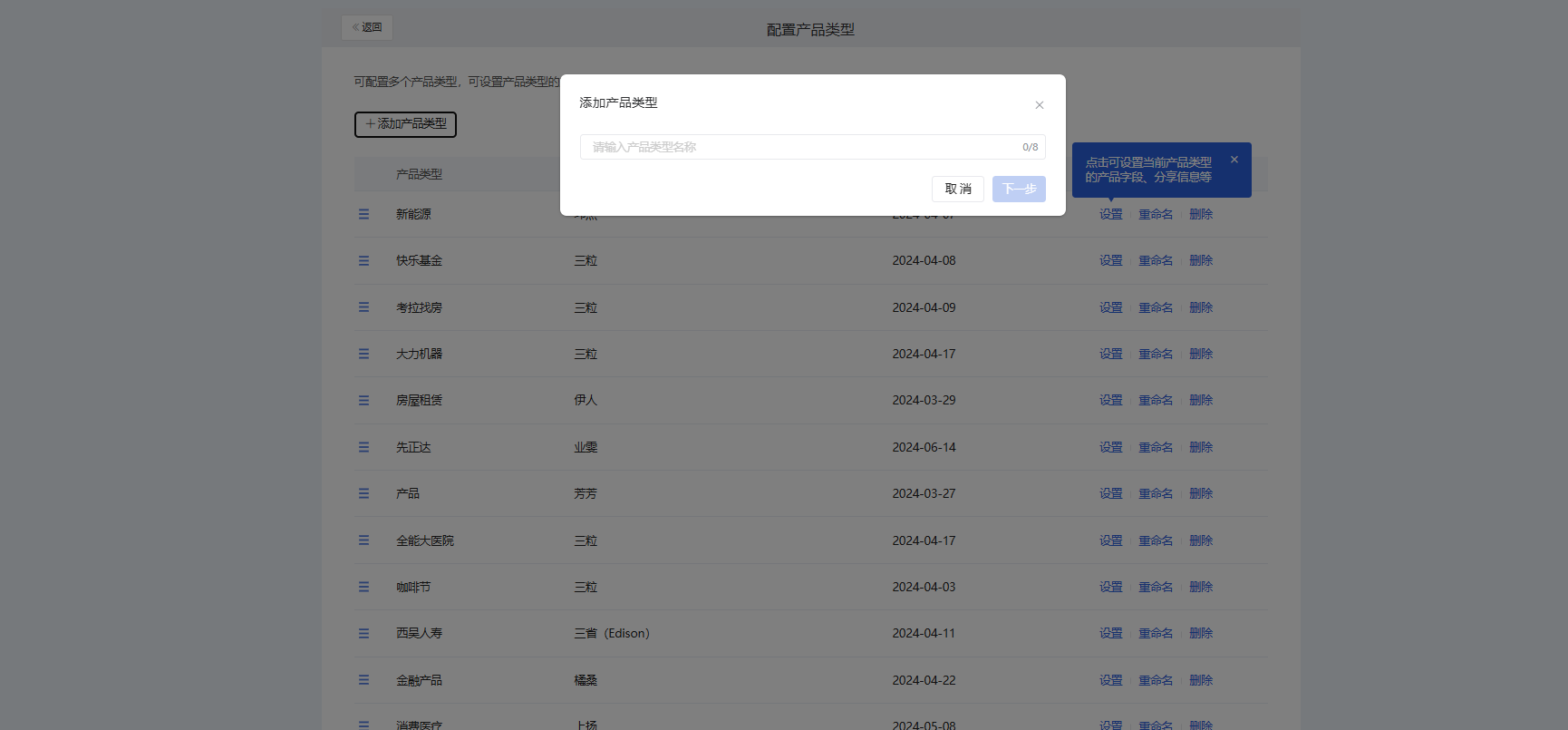This screenshot has width=1568, height=730.
Task: Click the 西昊人寿 product type name
Action: [419, 633]
